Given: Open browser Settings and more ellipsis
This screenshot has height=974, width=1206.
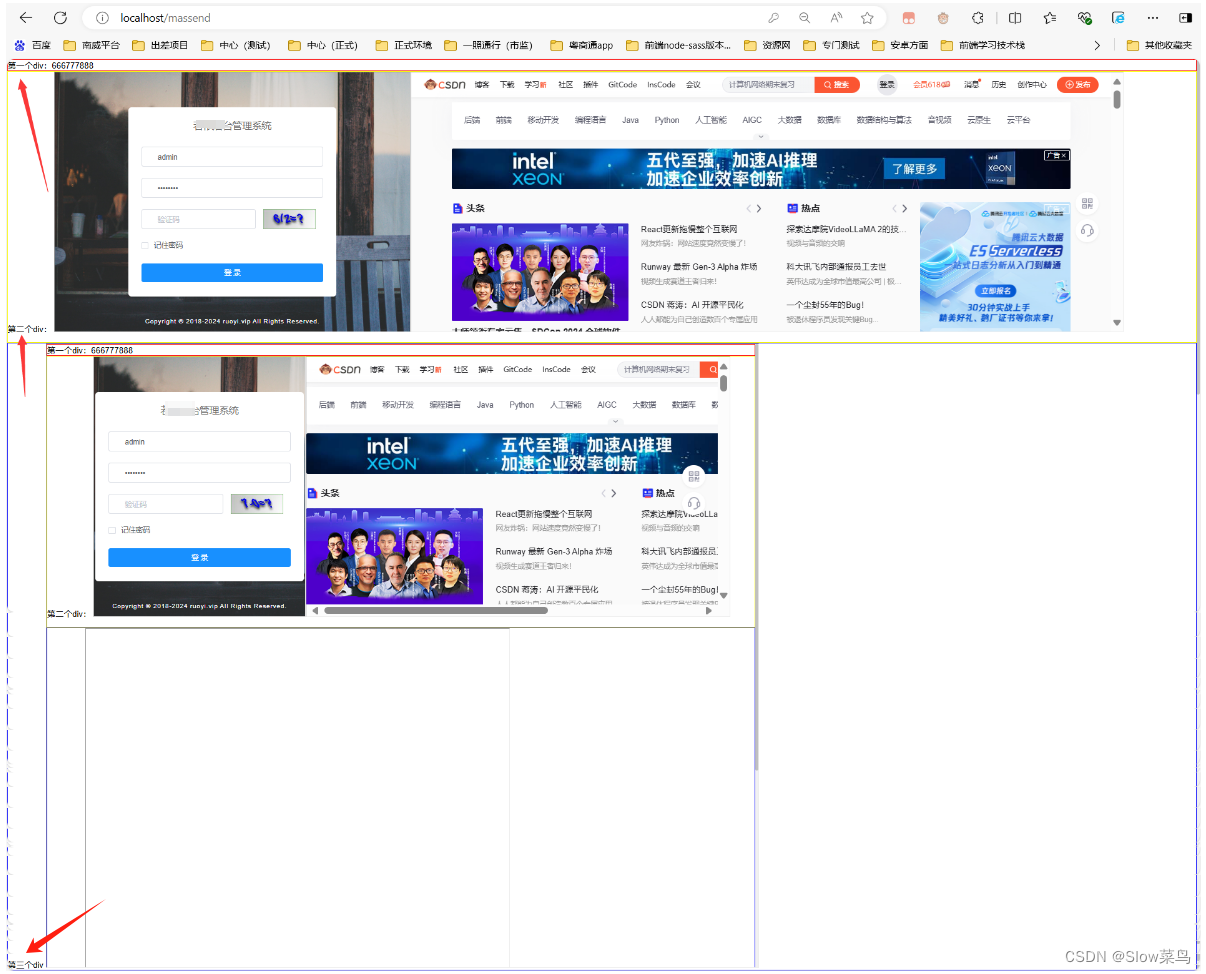Looking at the screenshot, I should [1152, 18].
